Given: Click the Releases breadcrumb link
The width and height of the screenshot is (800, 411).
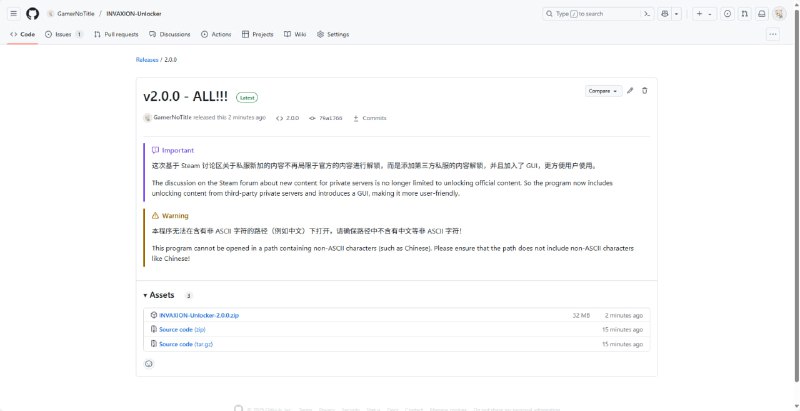Looking at the screenshot, I should [147, 60].
